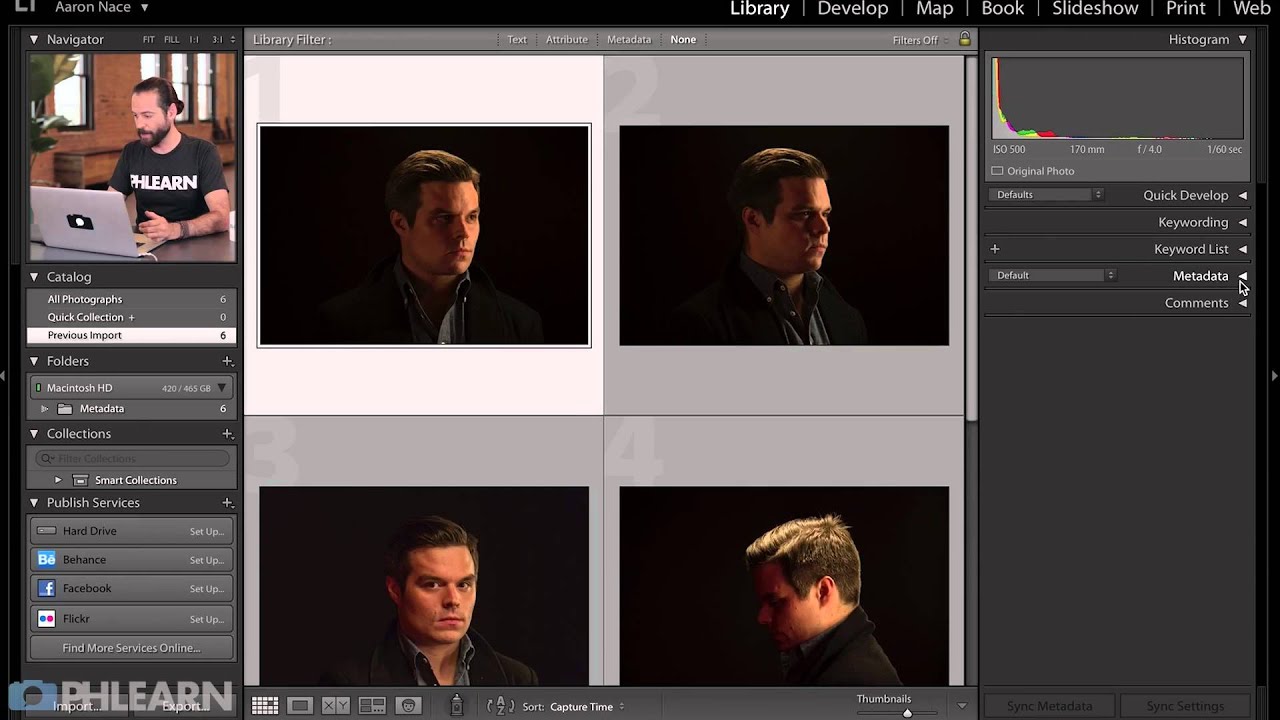1280x720 pixels.
Task: Open the Metadata Default set dropdown
Action: [x=1053, y=275]
